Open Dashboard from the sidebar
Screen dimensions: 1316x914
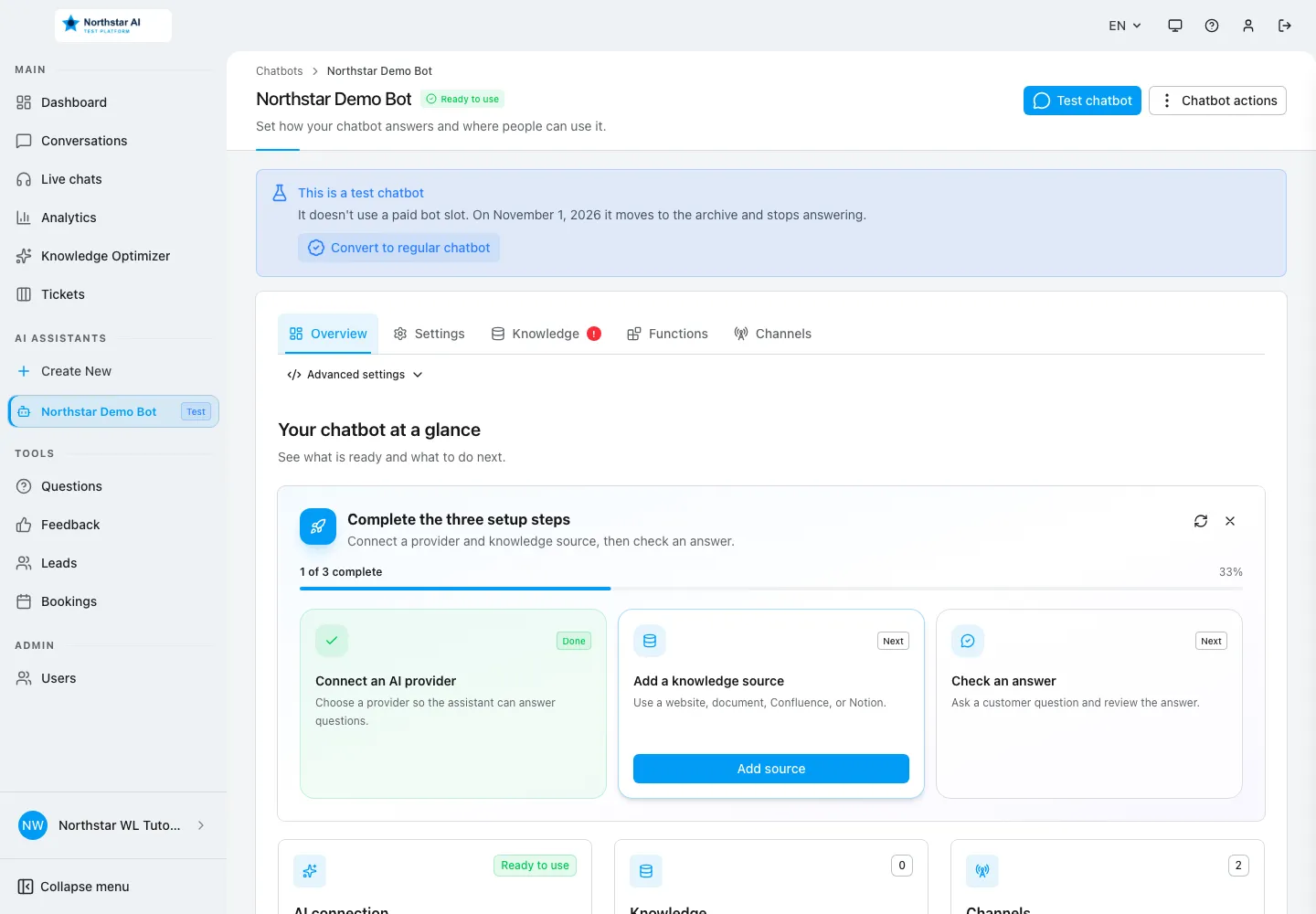pos(113,102)
